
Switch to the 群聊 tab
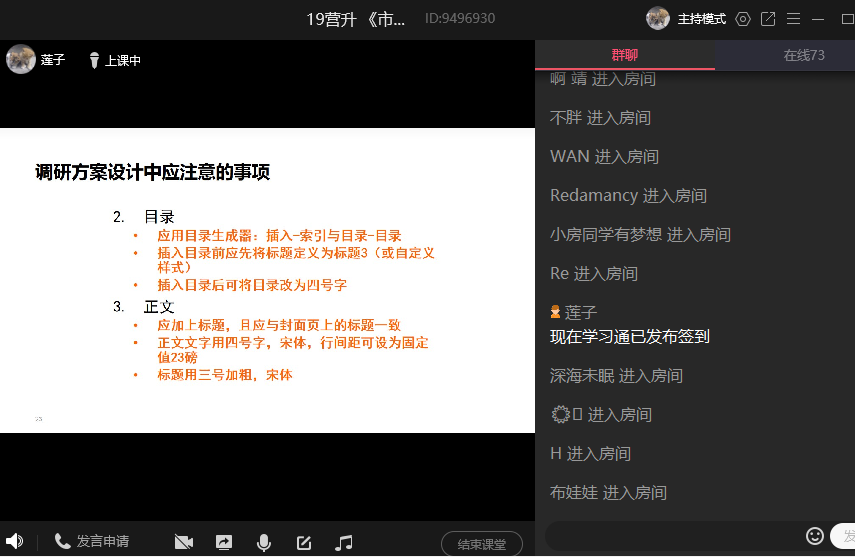[625, 55]
